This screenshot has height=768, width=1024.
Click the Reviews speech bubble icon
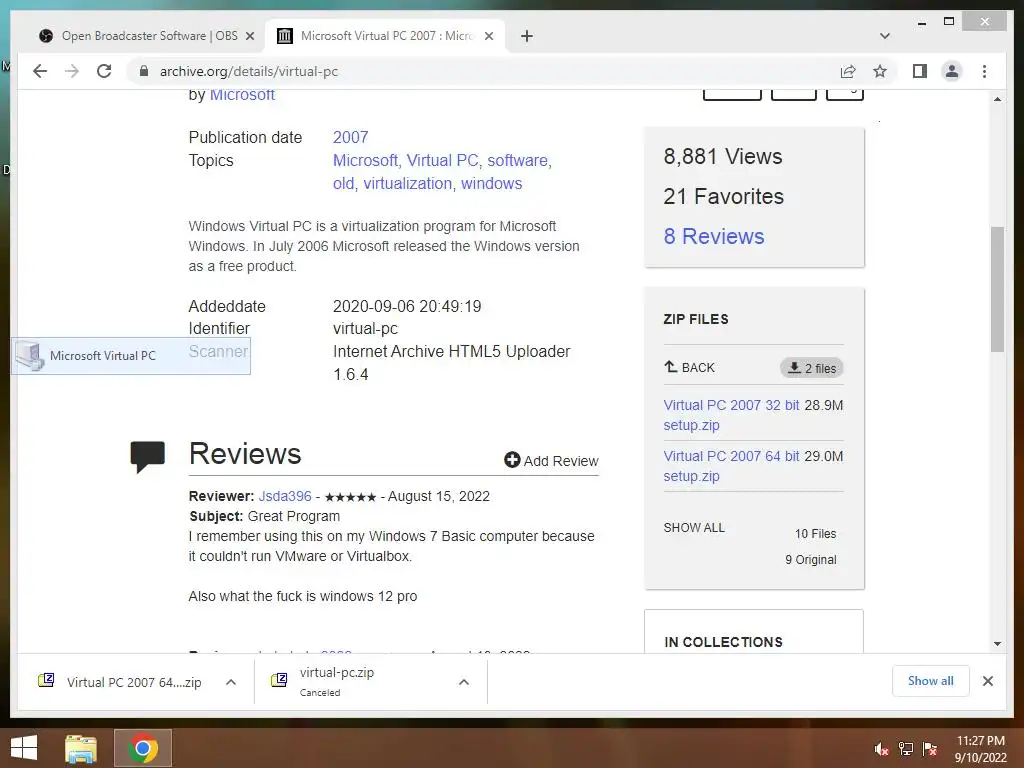coord(148,456)
